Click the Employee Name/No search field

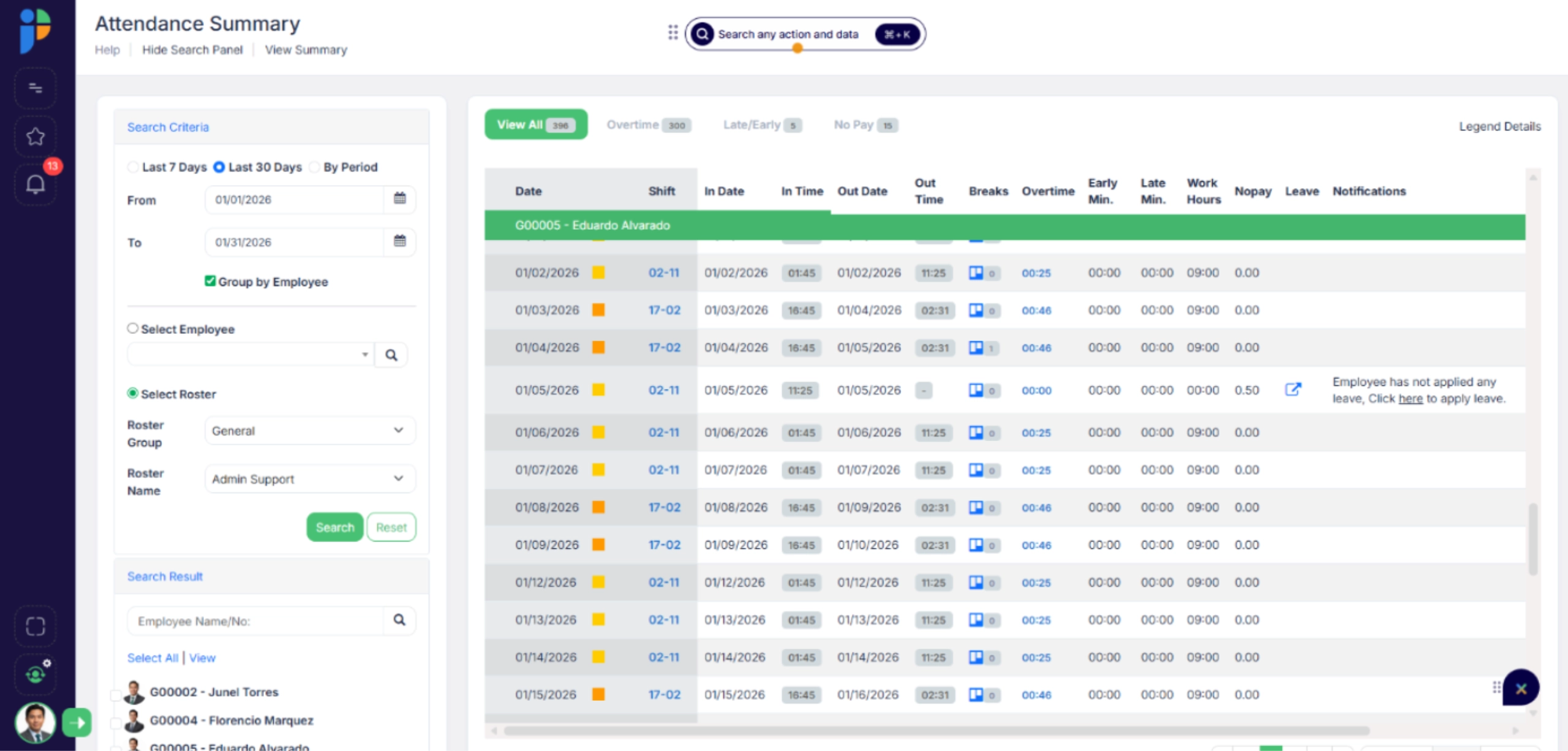coord(255,621)
